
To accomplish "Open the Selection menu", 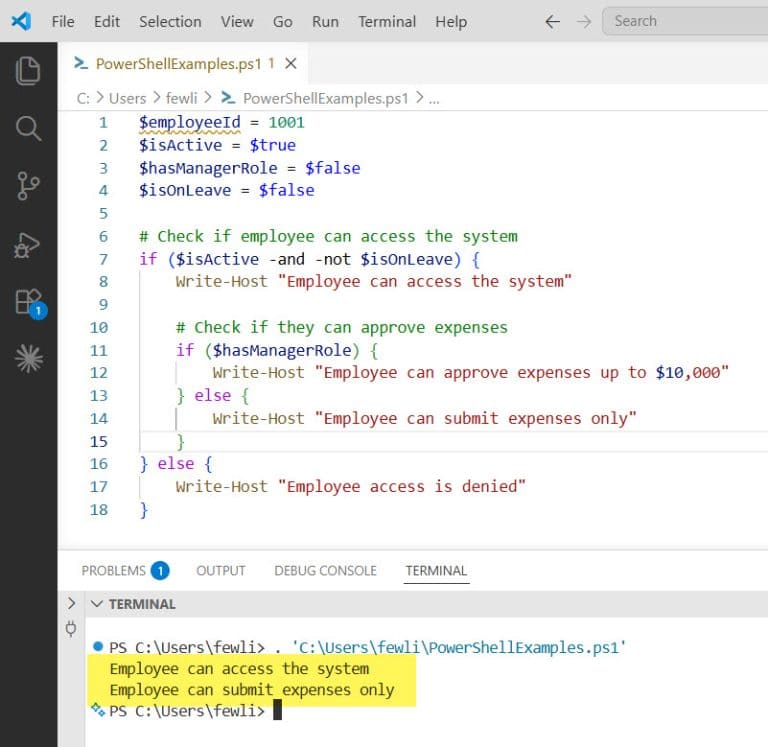I will click(170, 22).
